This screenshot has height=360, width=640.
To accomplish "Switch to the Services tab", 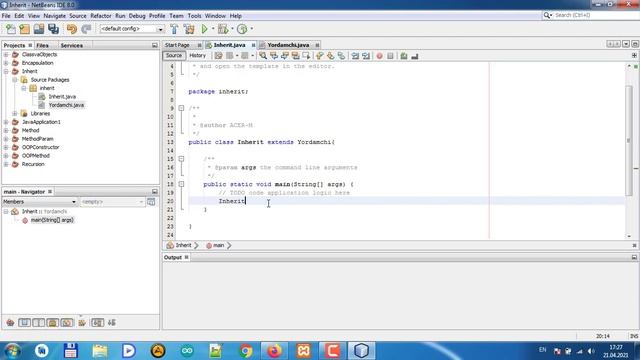I will (72, 45).
